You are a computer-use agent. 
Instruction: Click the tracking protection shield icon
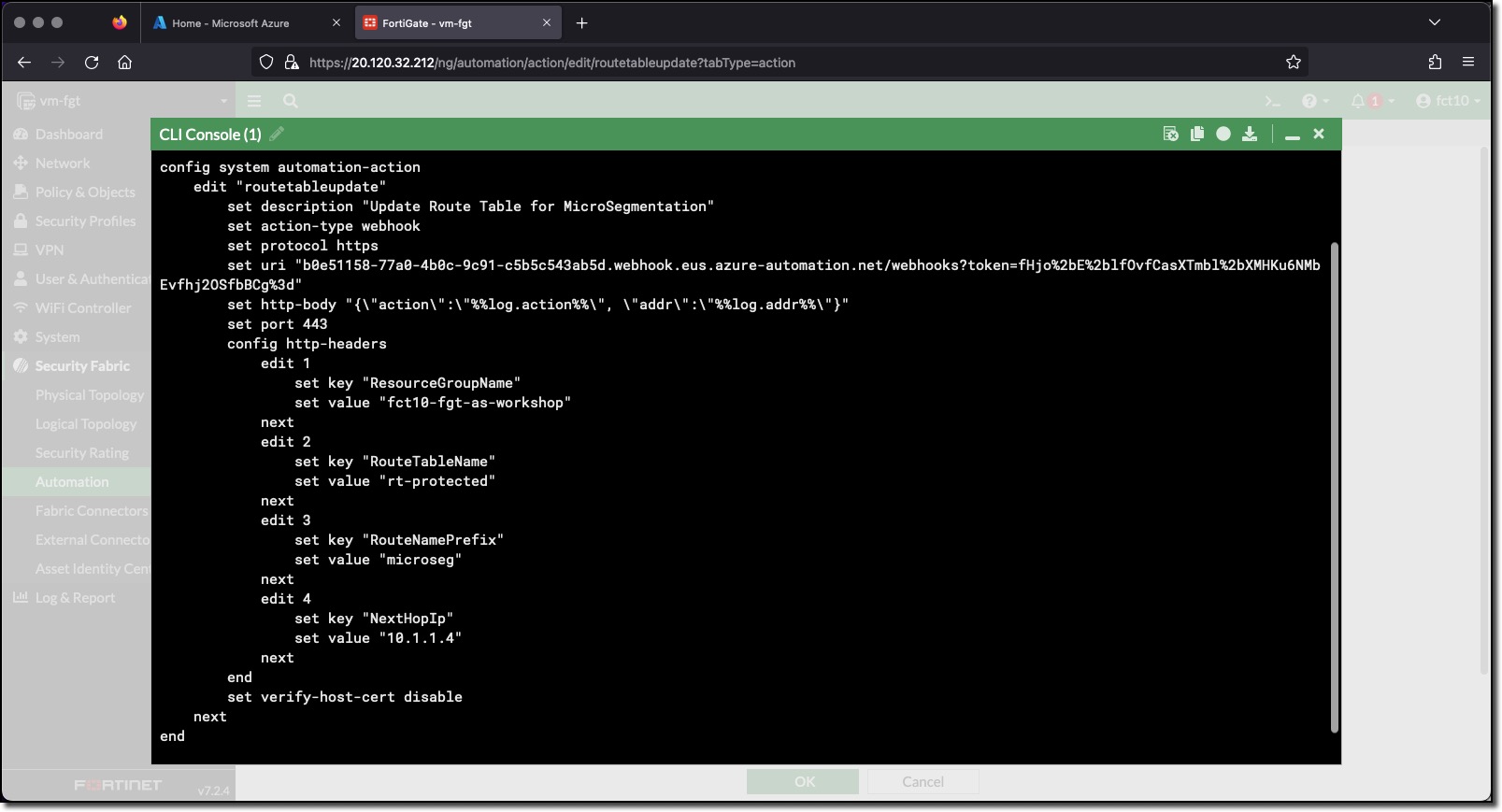(266, 63)
